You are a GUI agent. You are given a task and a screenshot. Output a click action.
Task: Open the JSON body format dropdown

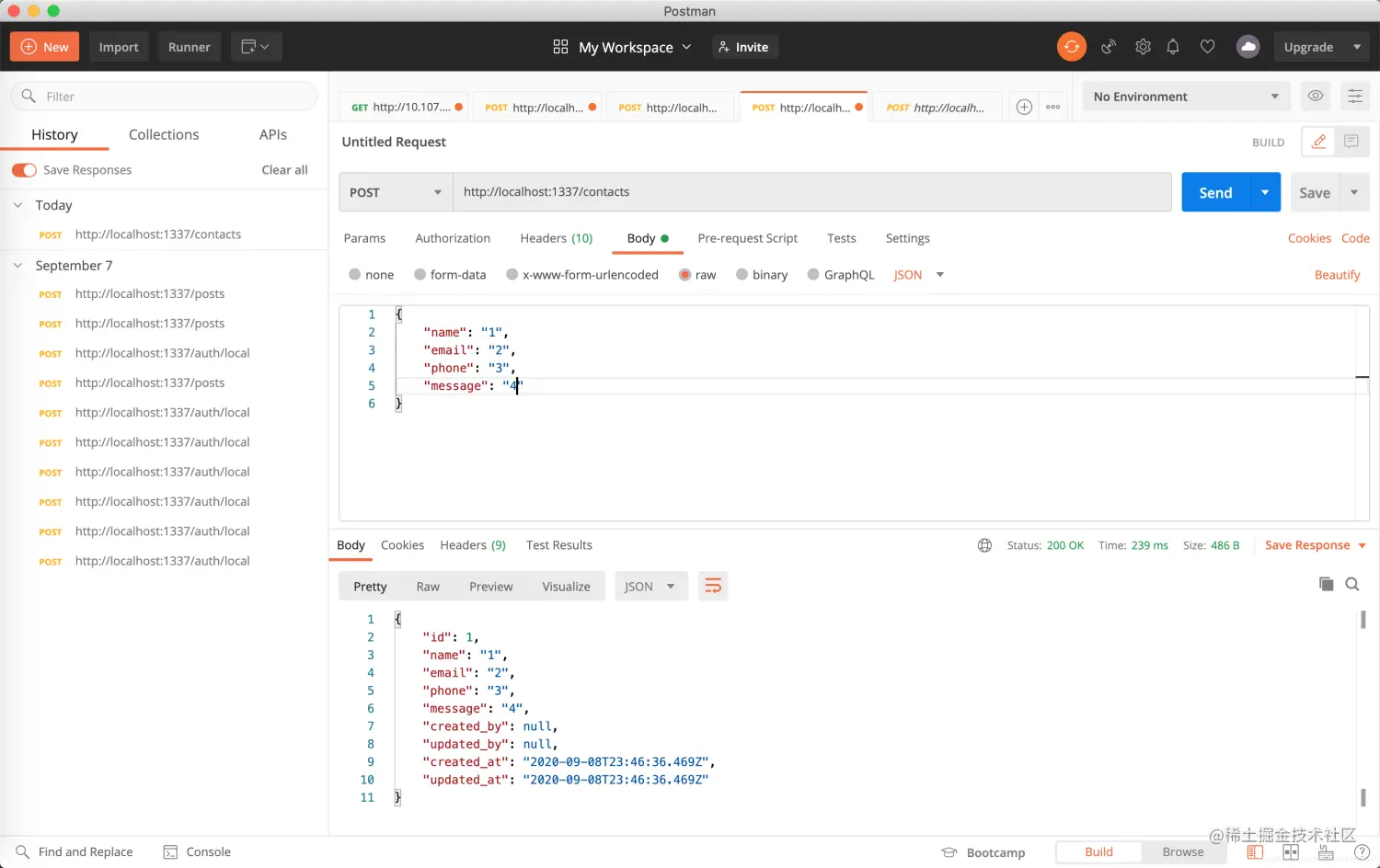(x=919, y=274)
